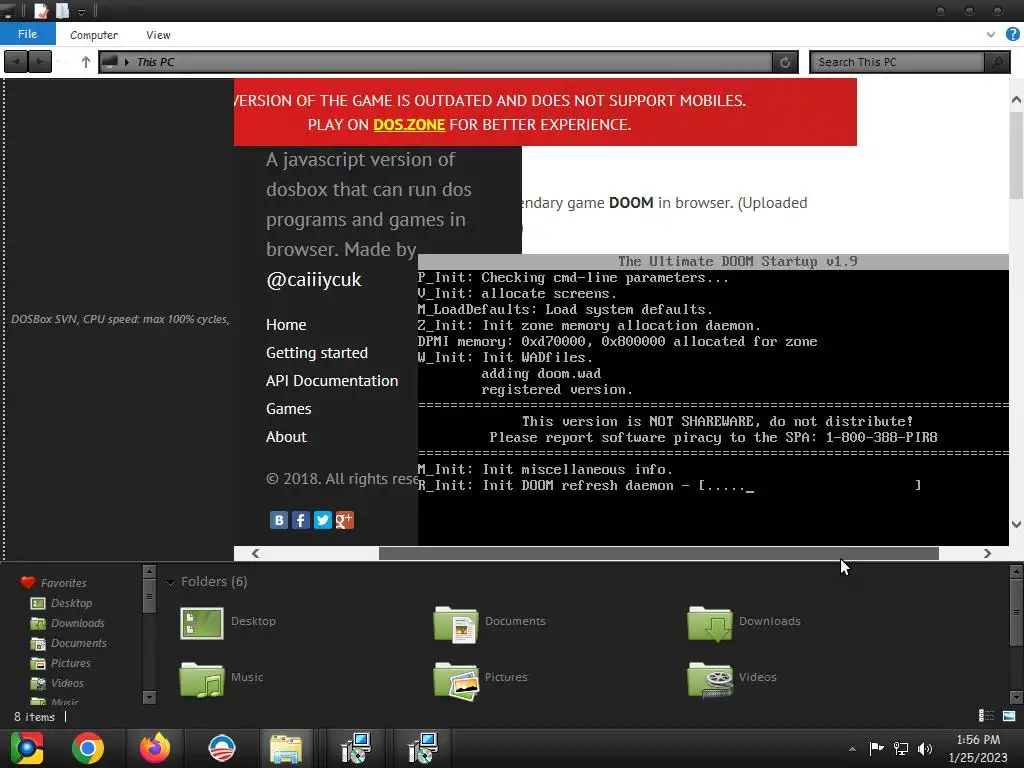
Task: Select the Documents folder icon
Action: point(456,623)
